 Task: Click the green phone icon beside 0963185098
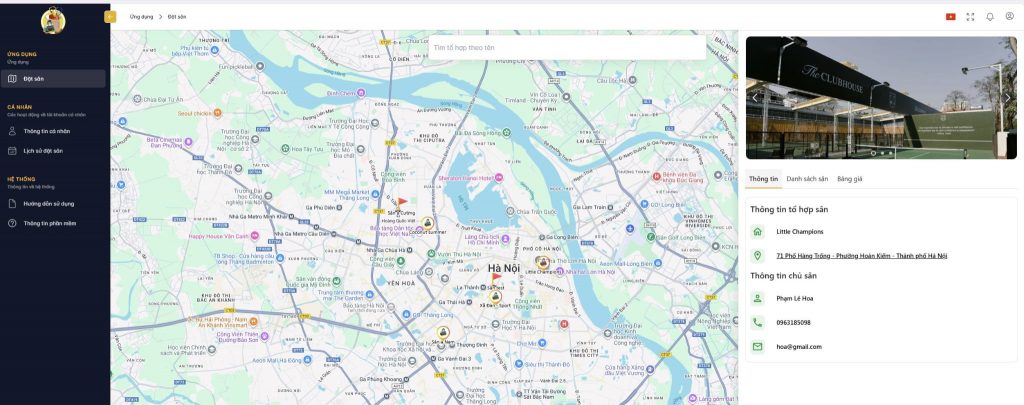coord(757,322)
